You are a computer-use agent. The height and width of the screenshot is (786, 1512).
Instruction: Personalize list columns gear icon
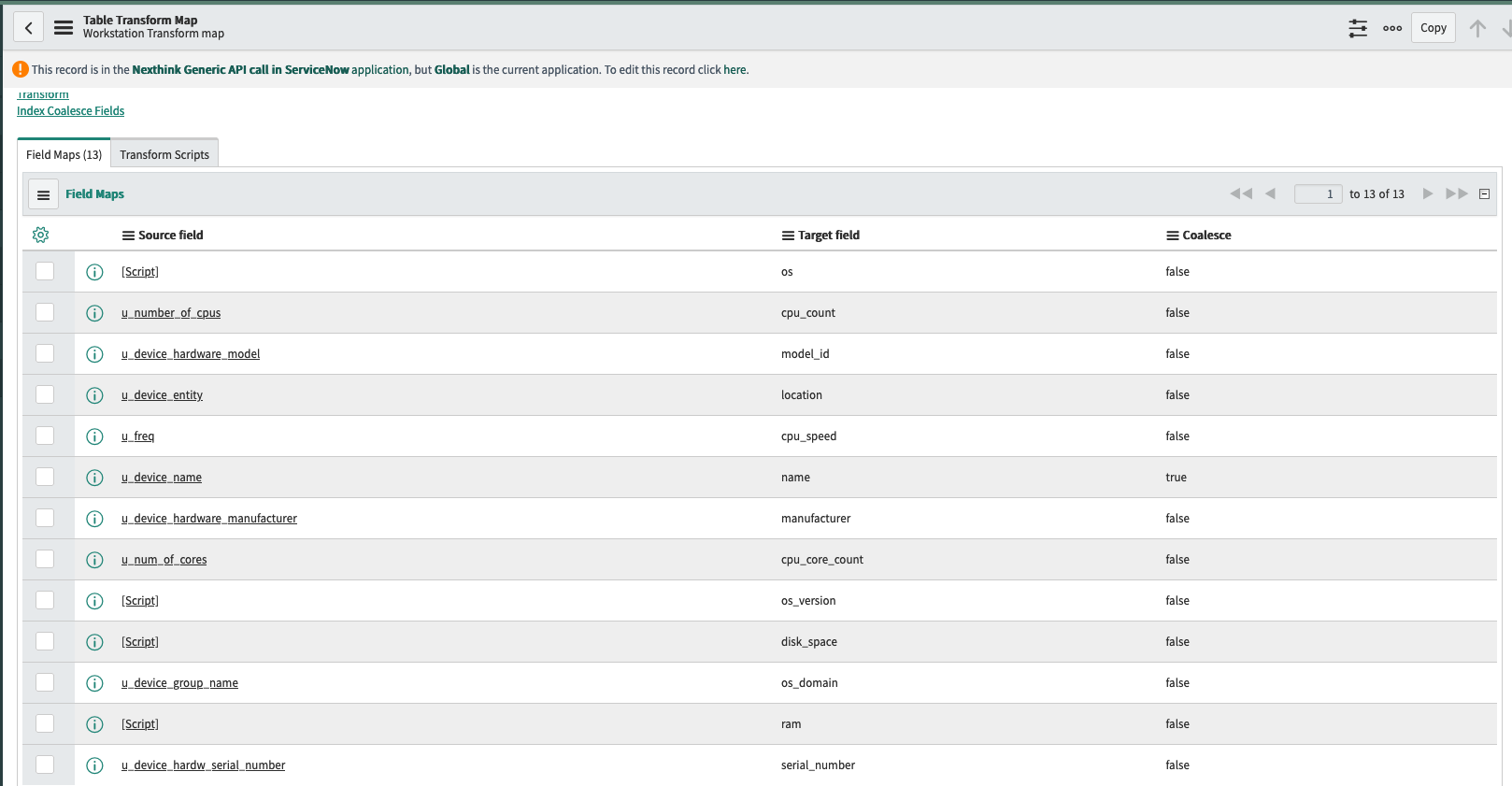[x=40, y=235]
